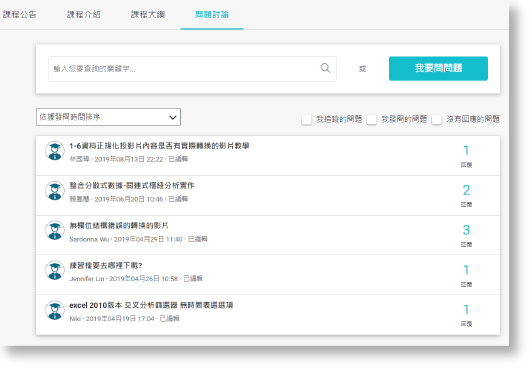The width and height of the screenshot is (530, 370).
Task: Click the Sardonna Wu 2019年04月29日 info line
Action: [139, 239]
